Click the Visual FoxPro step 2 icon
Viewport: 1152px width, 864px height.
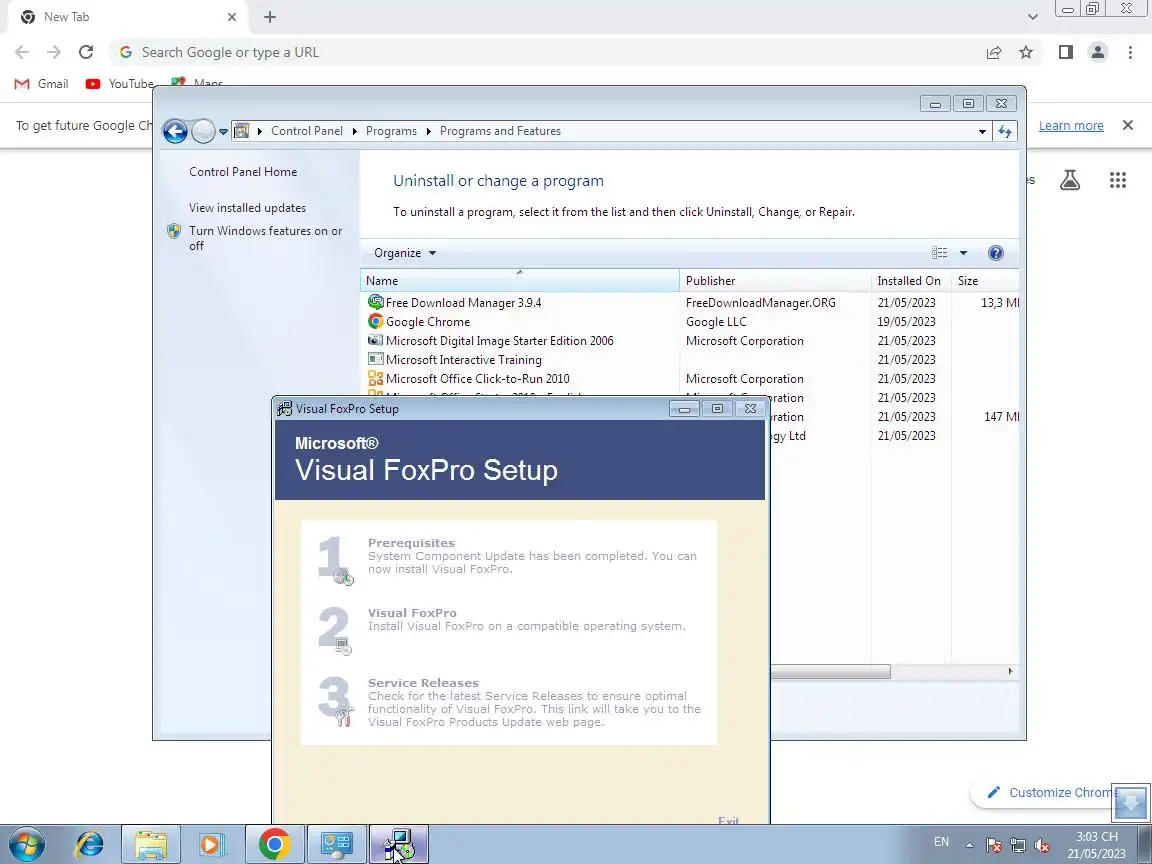(x=334, y=630)
